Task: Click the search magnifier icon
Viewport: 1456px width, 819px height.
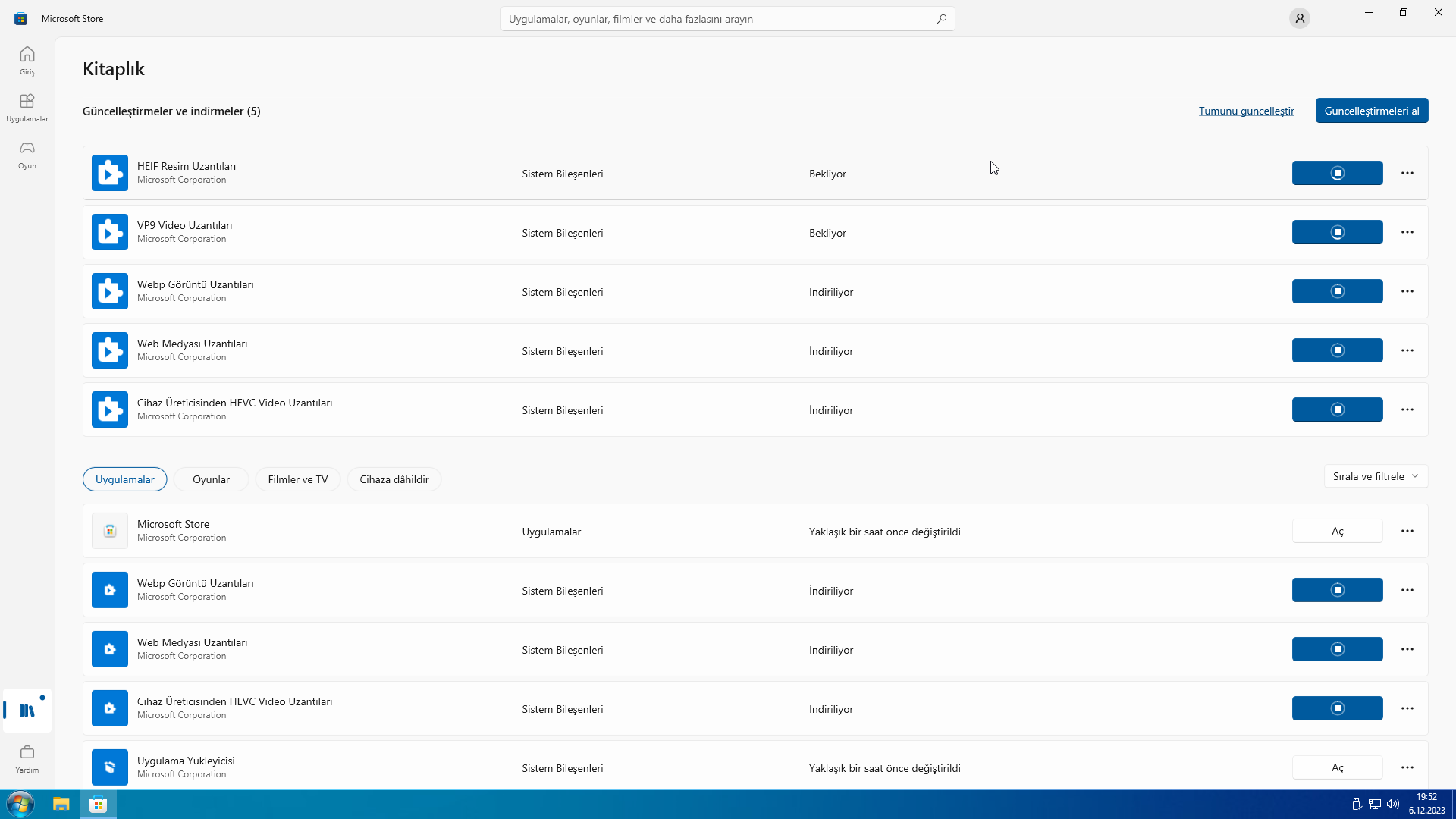Action: point(941,19)
